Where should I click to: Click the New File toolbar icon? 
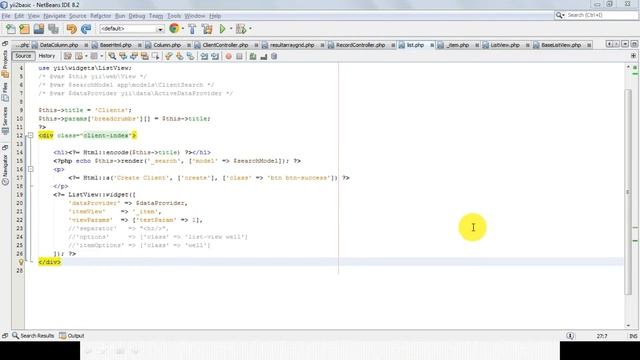click(11, 29)
